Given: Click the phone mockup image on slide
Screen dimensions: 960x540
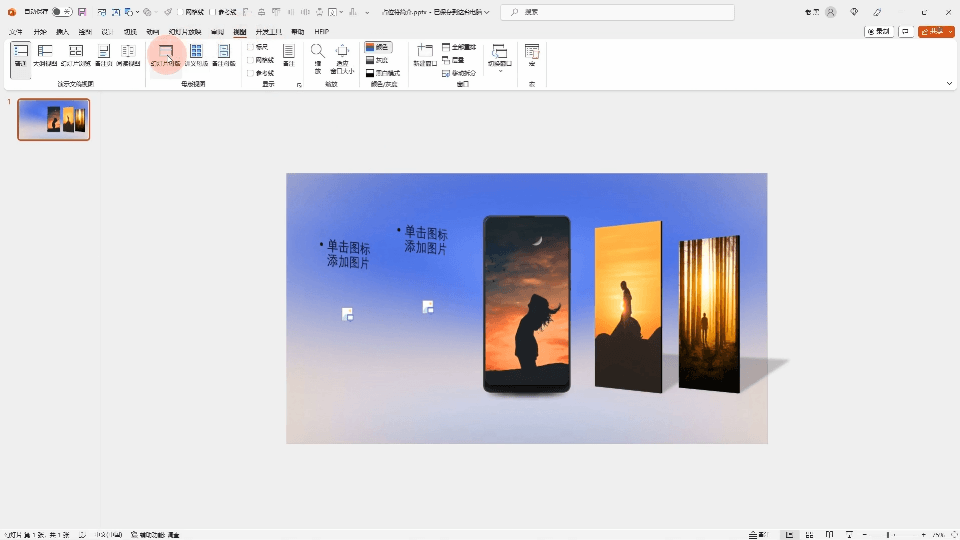Looking at the screenshot, I should coord(527,304).
